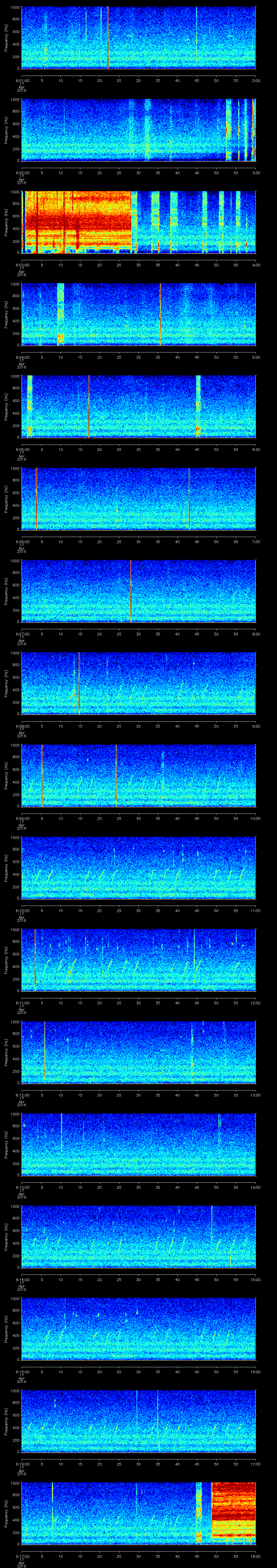Click the 6:01:00 start time label
Screen dimensions: 277x1568
[22, 80]
